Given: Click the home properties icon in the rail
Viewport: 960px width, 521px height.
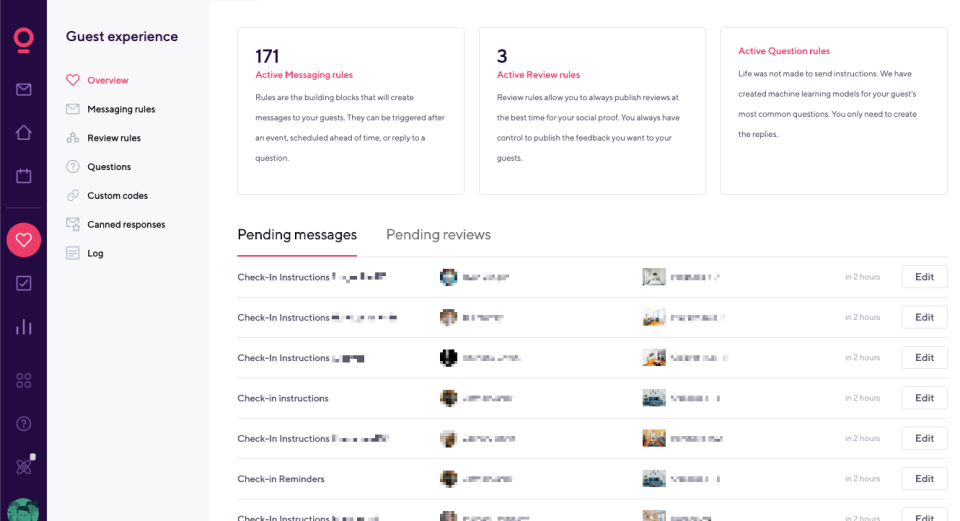Looking at the screenshot, I should pyautogui.click(x=23, y=133).
